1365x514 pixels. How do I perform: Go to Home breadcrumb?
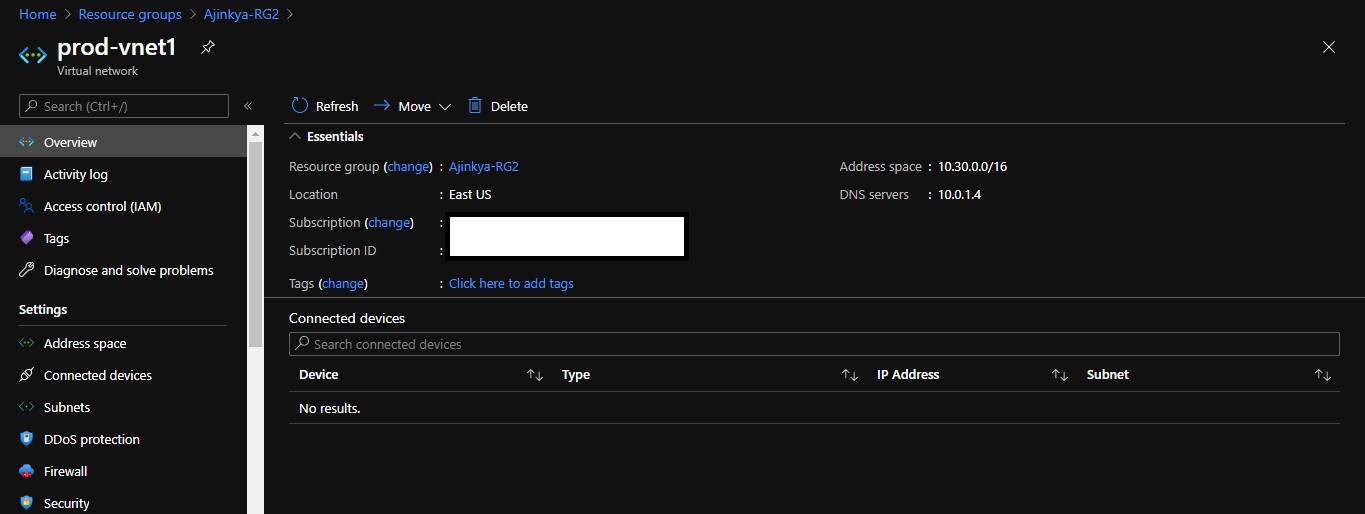coord(38,14)
